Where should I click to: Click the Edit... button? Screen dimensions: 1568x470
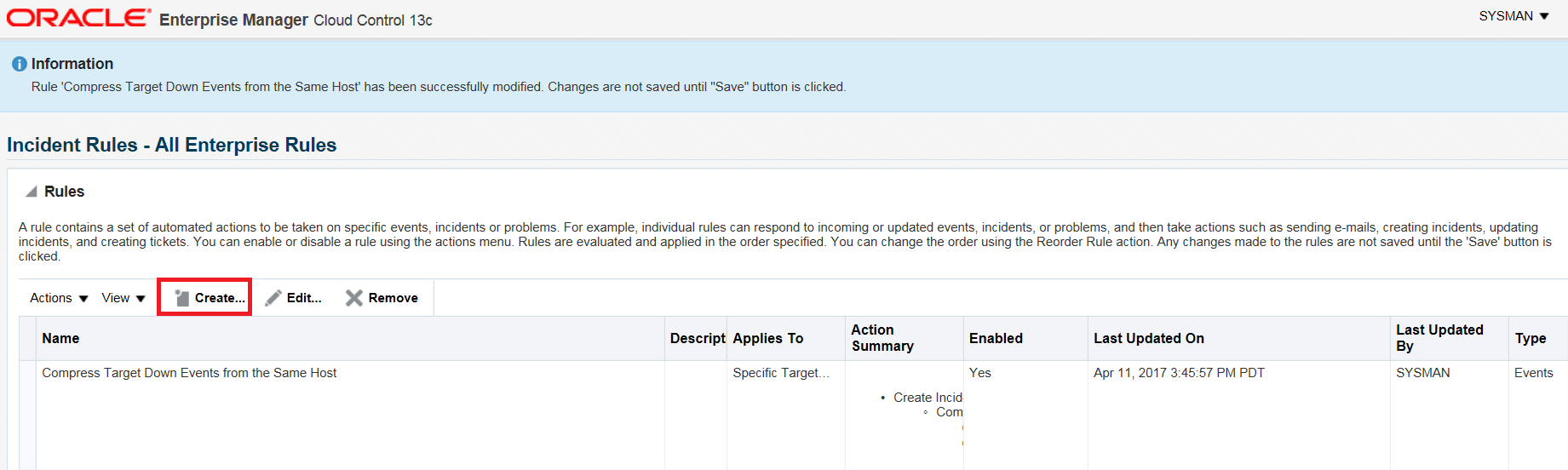[294, 298]
